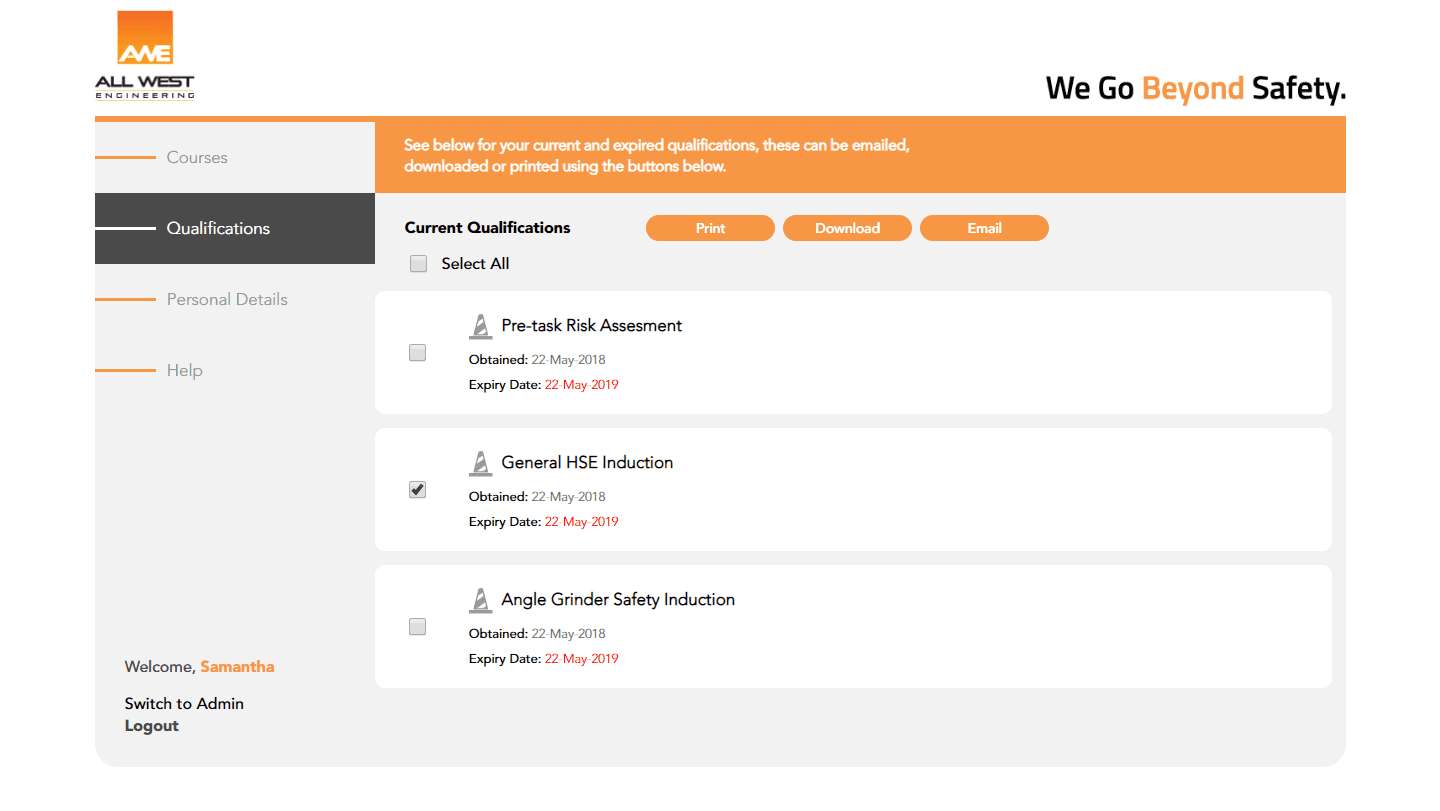This screenshot has width=1440, height=811.
Task: Click the Email button
Action: (984, 229)
